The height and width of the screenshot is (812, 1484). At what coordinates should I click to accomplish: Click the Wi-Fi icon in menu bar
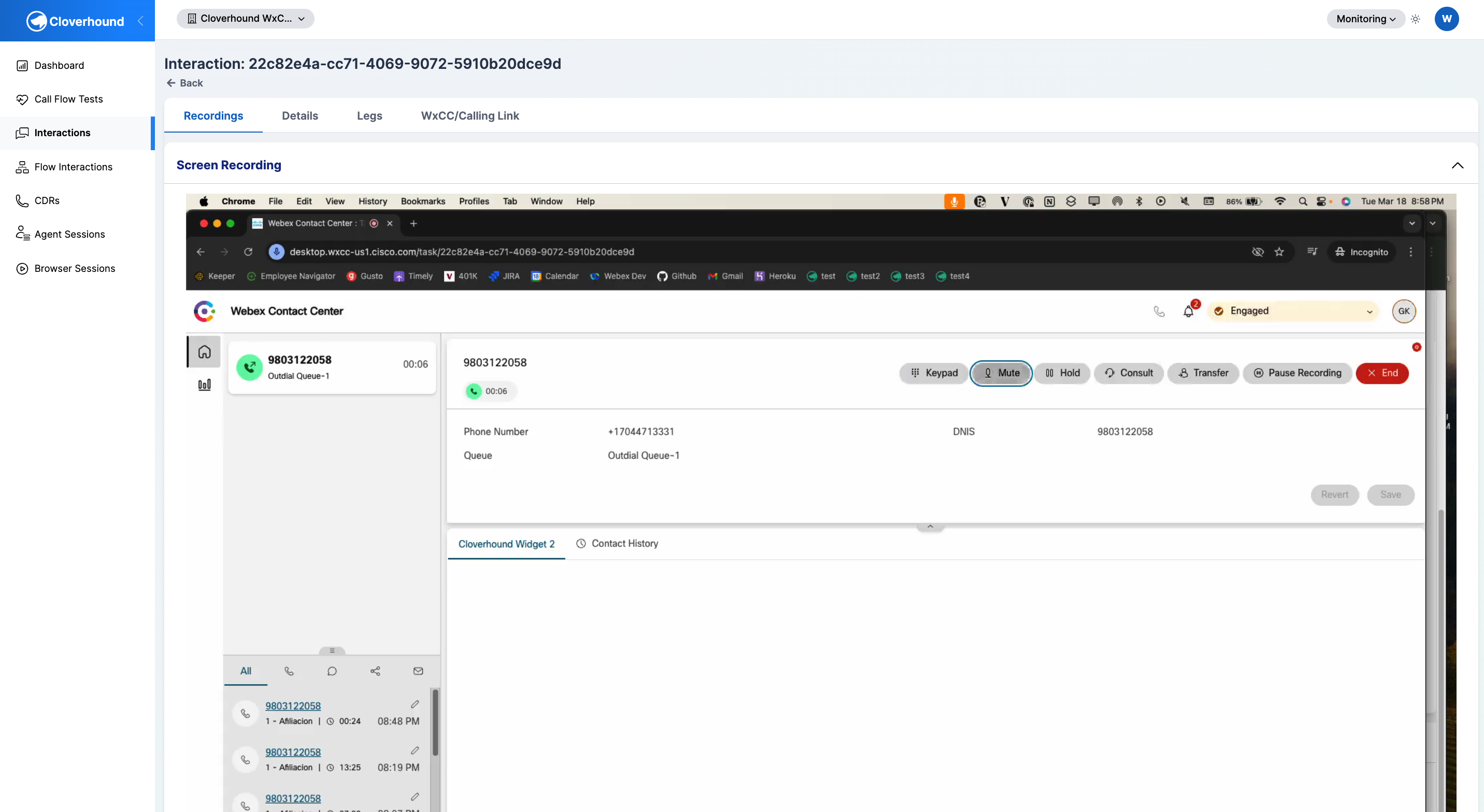pos(1279,201)
